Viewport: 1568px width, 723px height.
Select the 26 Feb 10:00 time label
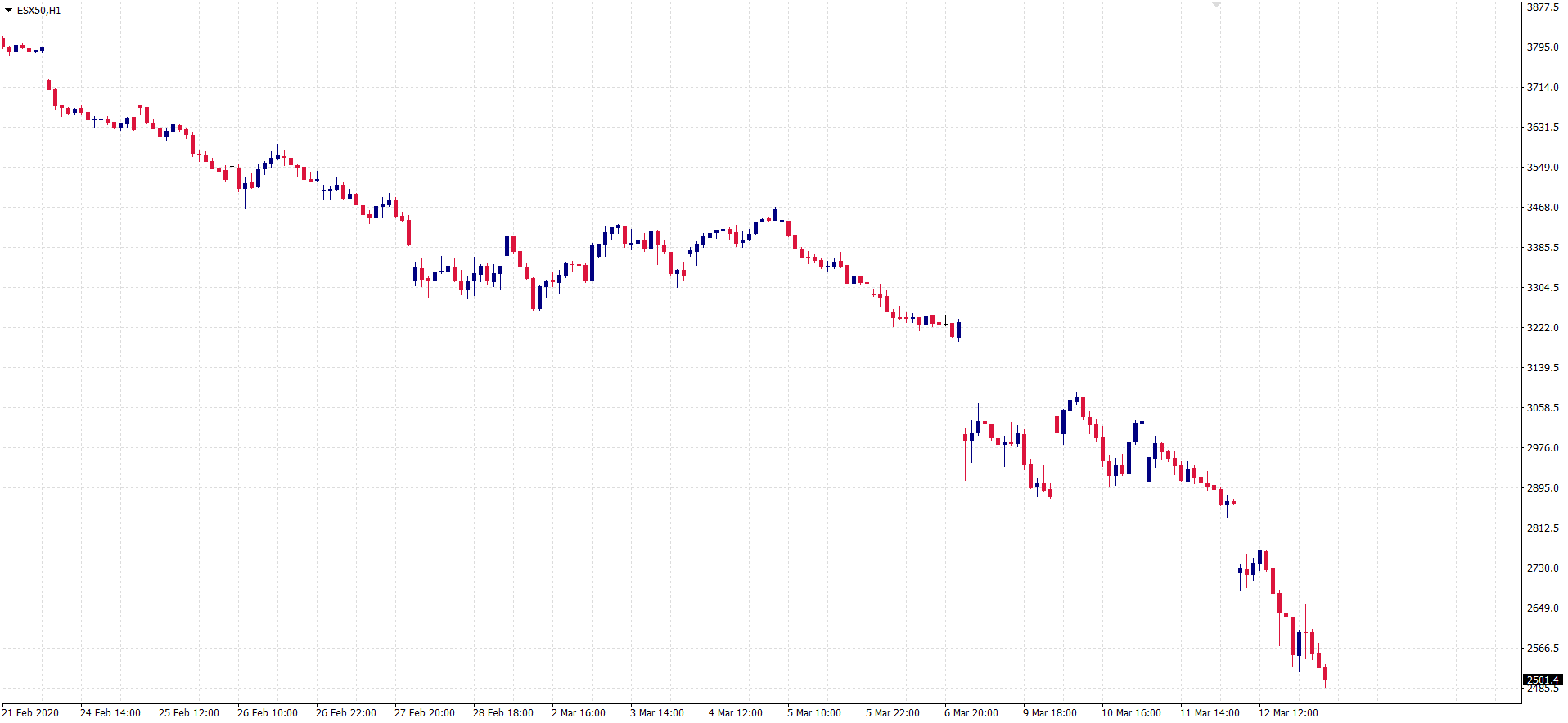point(268,713)
